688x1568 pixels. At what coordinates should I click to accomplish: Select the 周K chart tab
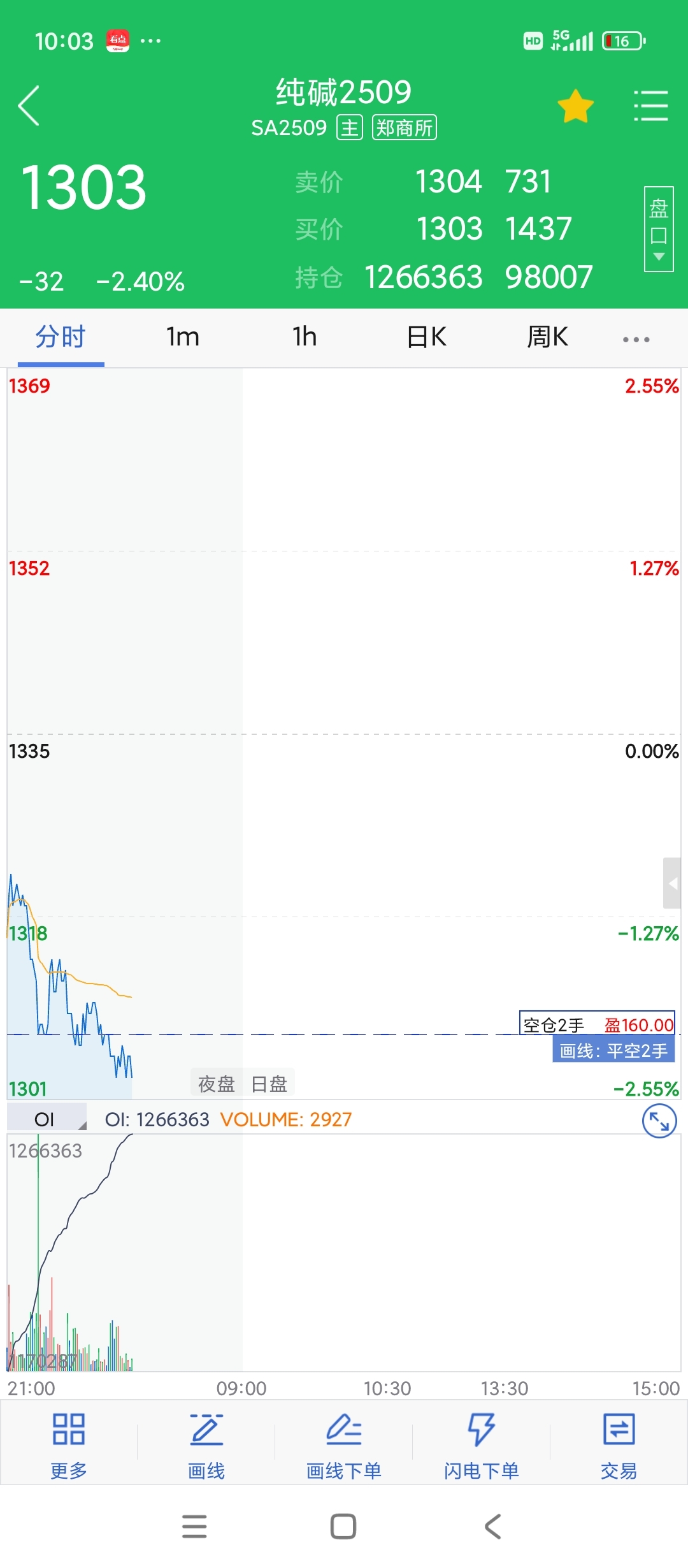[x=547, y=337]
